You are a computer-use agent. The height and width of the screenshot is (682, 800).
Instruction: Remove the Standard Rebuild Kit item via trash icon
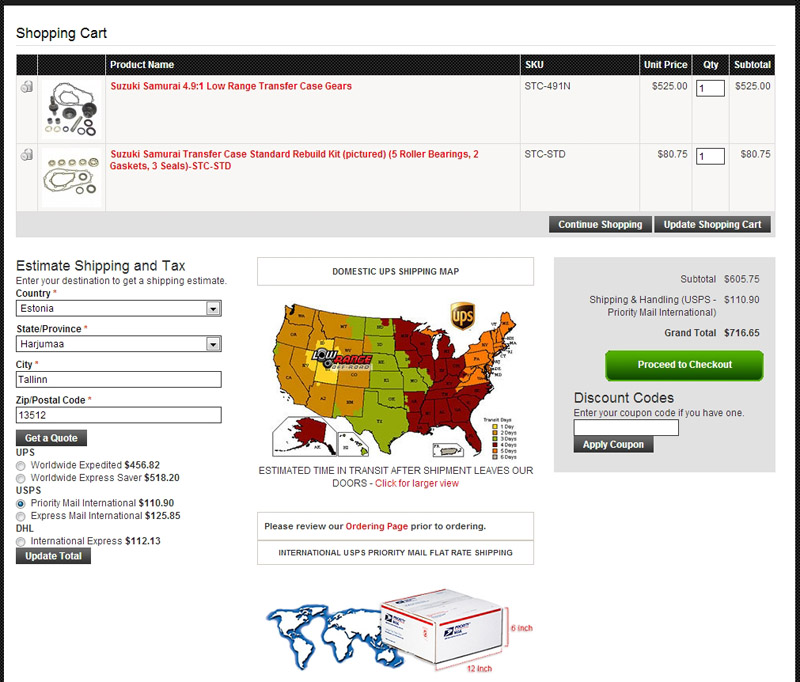point(27,154)
